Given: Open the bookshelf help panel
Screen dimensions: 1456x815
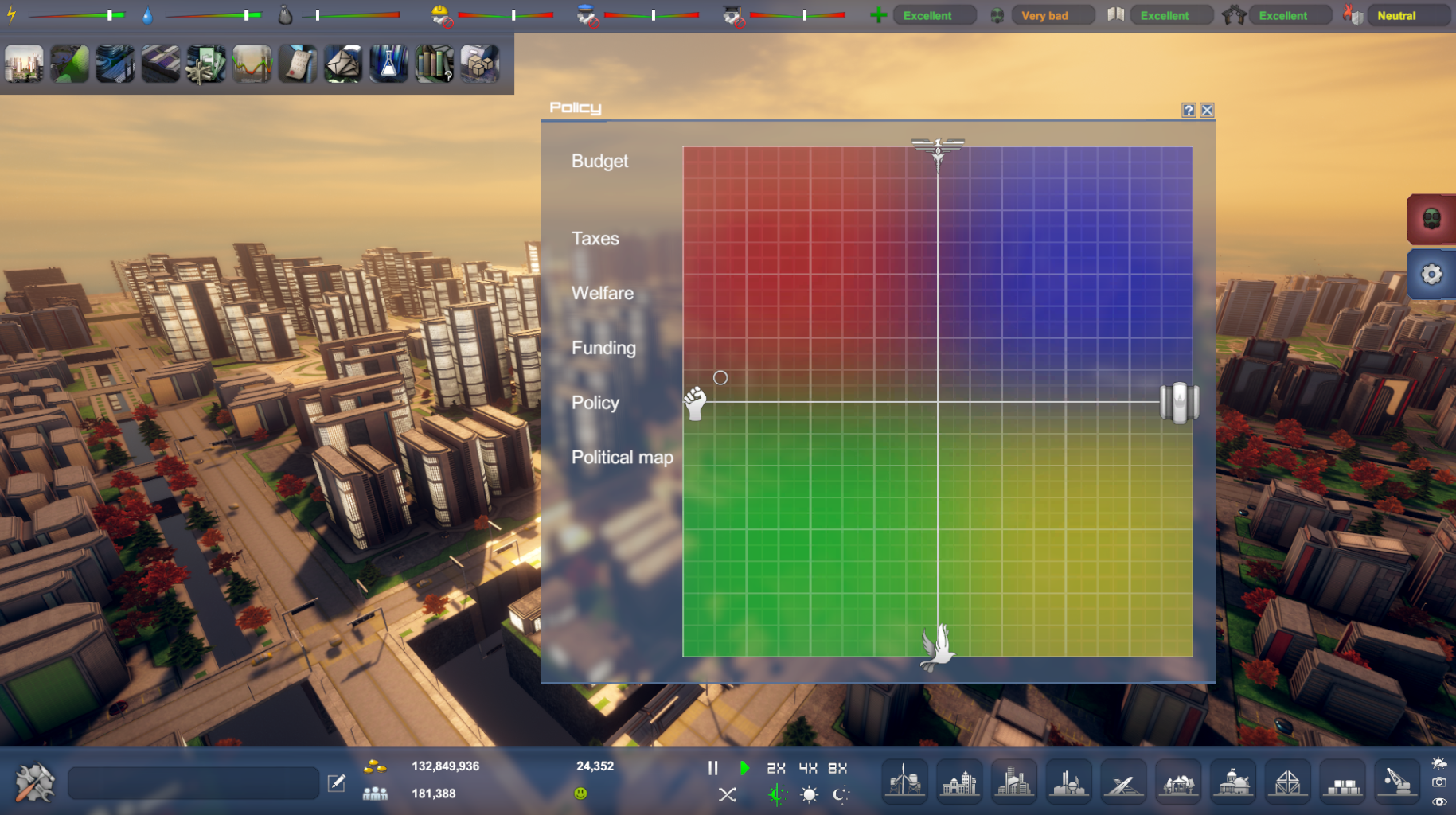Looking at the screenshot, I should pos(434,64).
